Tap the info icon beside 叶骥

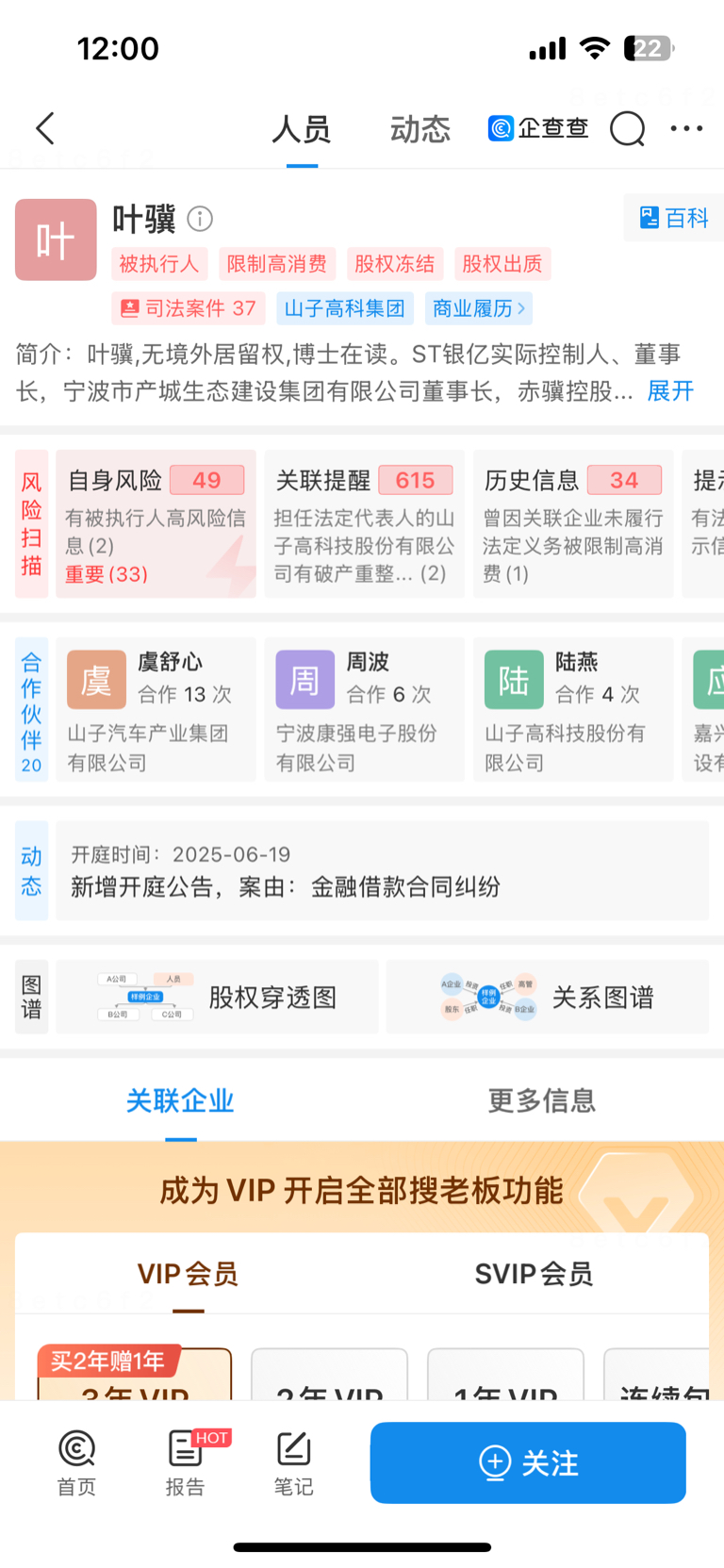[x=200, y=219]
